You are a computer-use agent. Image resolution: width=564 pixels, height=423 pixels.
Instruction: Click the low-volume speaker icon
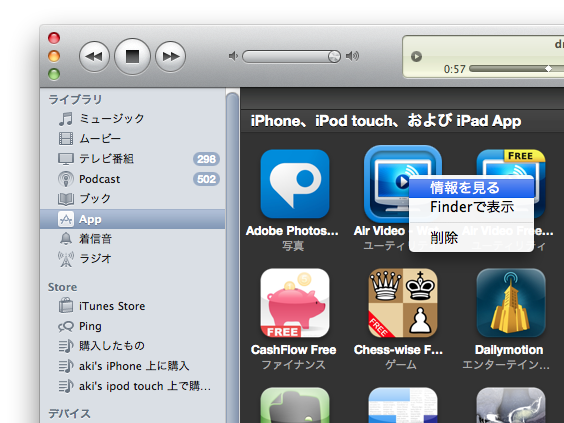click(x=233, y=56)
